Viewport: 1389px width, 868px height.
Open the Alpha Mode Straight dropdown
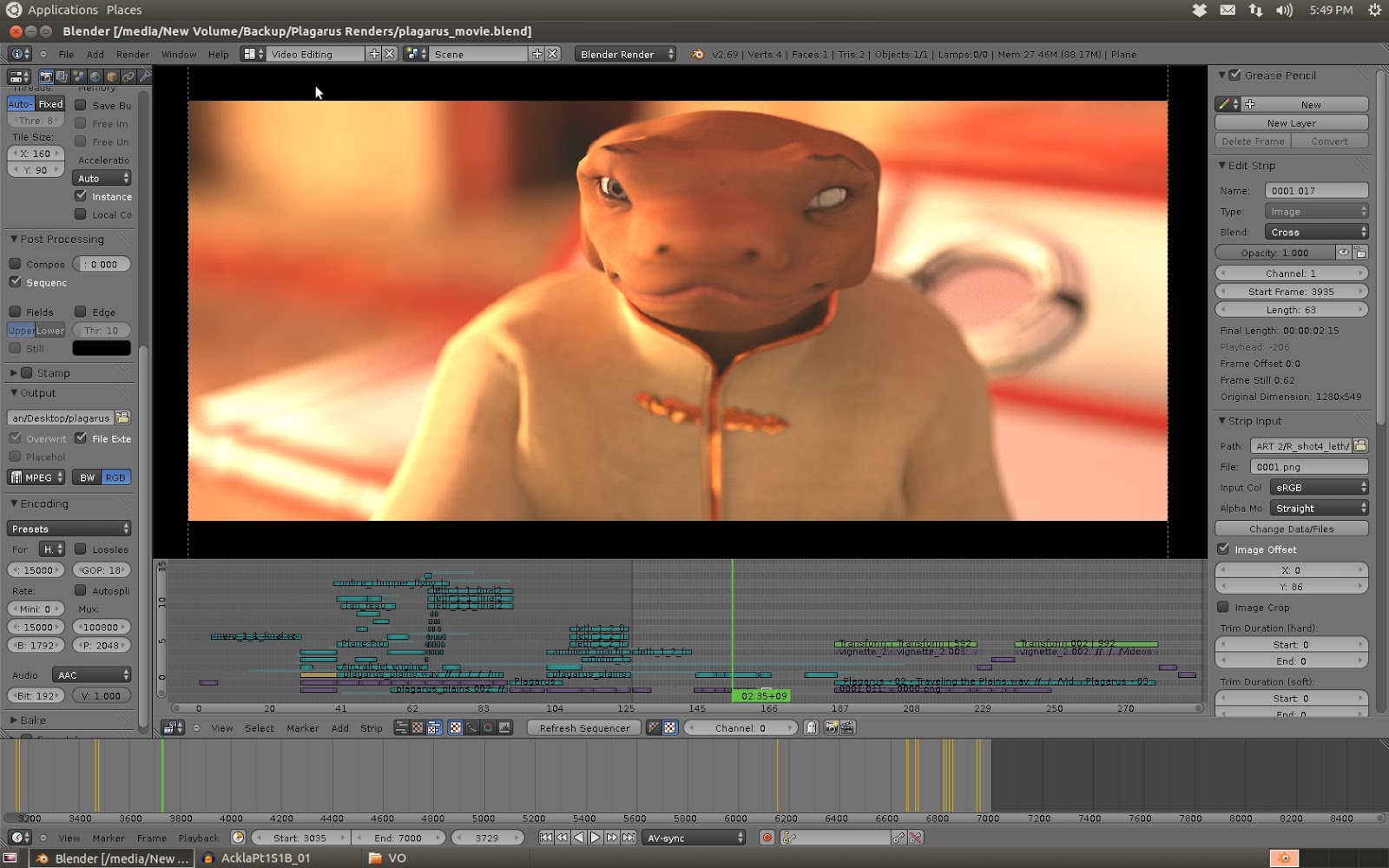(1319, 508)
